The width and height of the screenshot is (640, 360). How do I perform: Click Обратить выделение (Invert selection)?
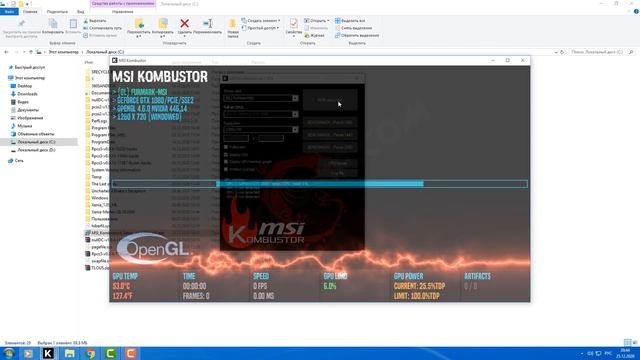point(357,36)
